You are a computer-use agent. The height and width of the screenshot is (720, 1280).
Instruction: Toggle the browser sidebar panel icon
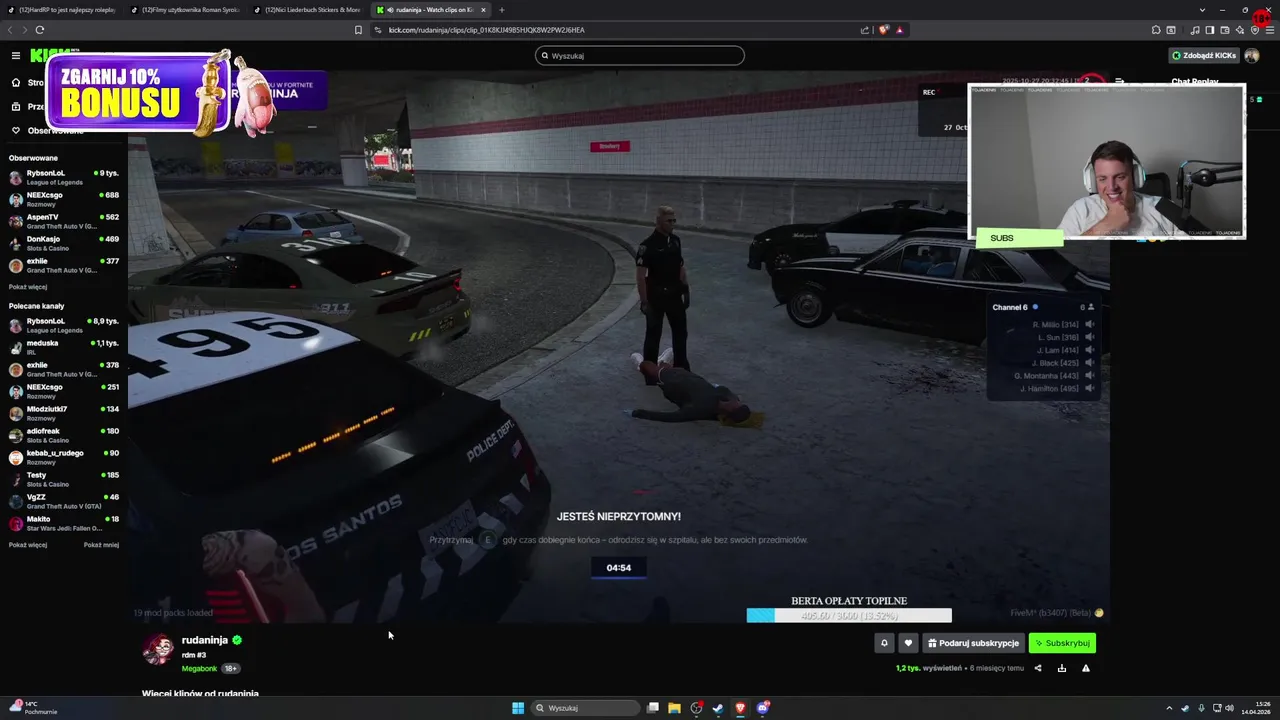pyautogui.click(x=1209, y=30)
